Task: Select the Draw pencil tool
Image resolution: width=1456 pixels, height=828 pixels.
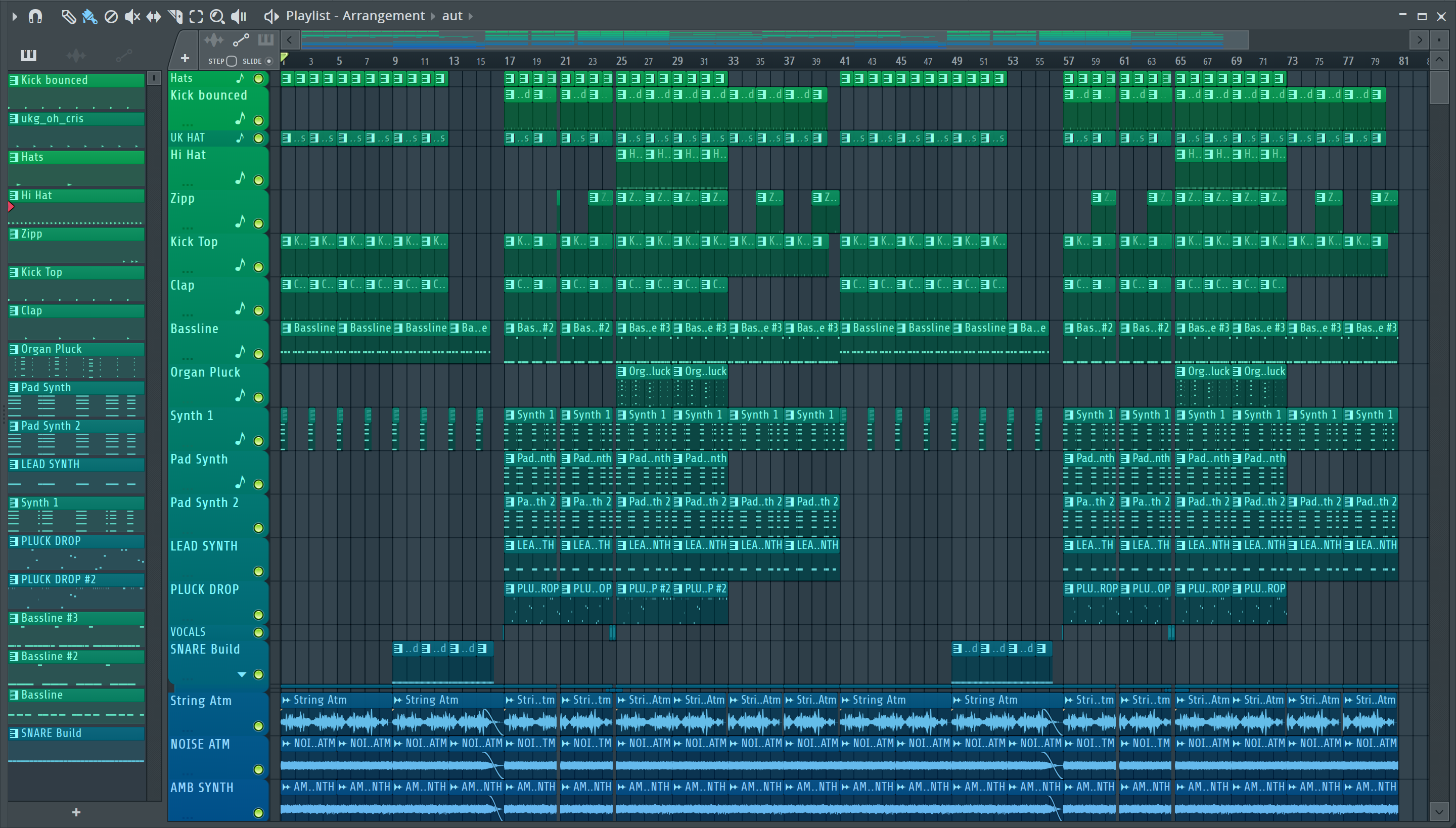Action: click(x=68, y=17)
